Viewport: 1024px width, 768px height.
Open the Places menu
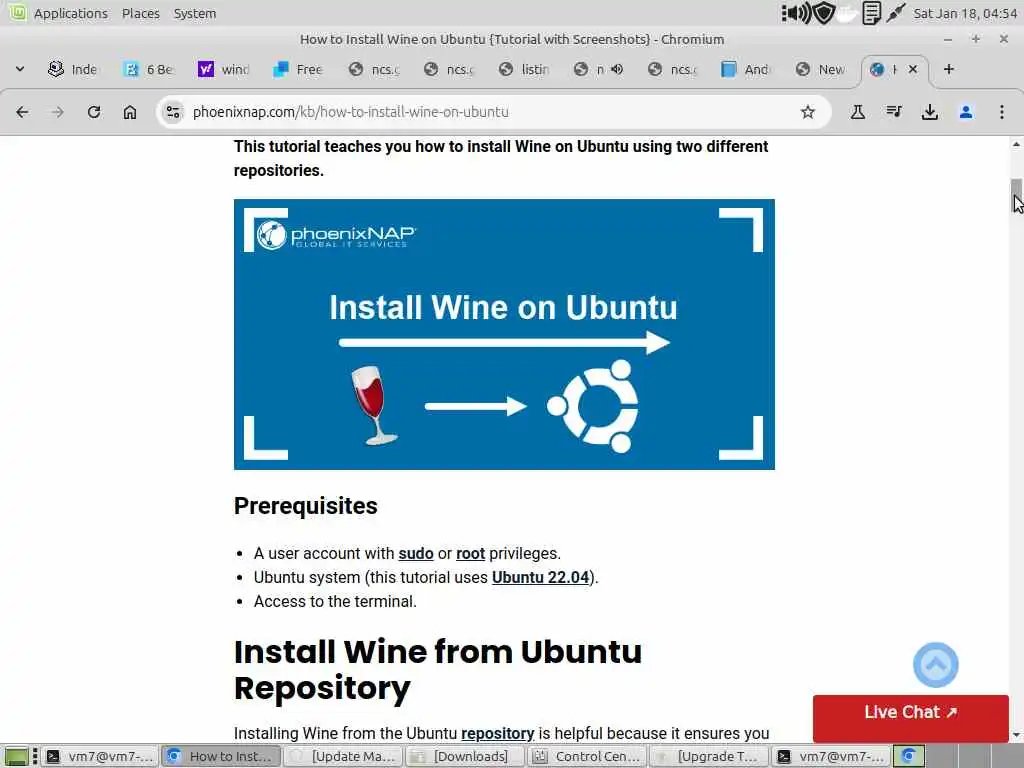click(x=140, y=13)
